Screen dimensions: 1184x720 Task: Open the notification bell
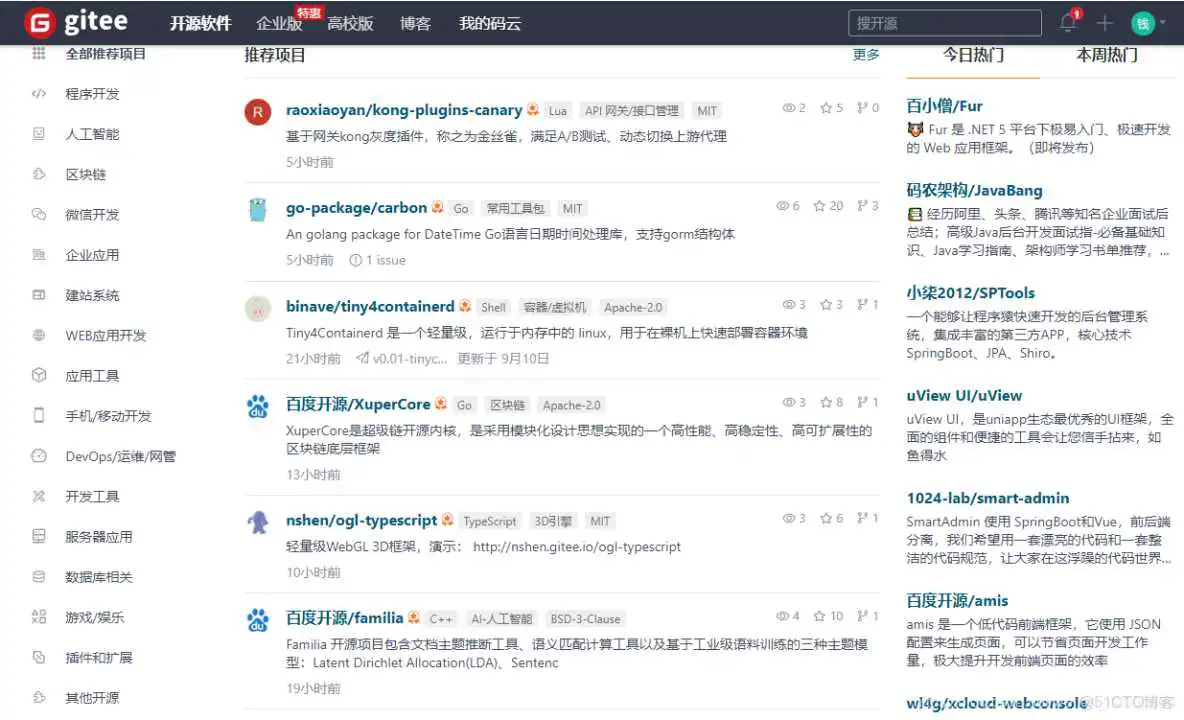[1068, 23]
